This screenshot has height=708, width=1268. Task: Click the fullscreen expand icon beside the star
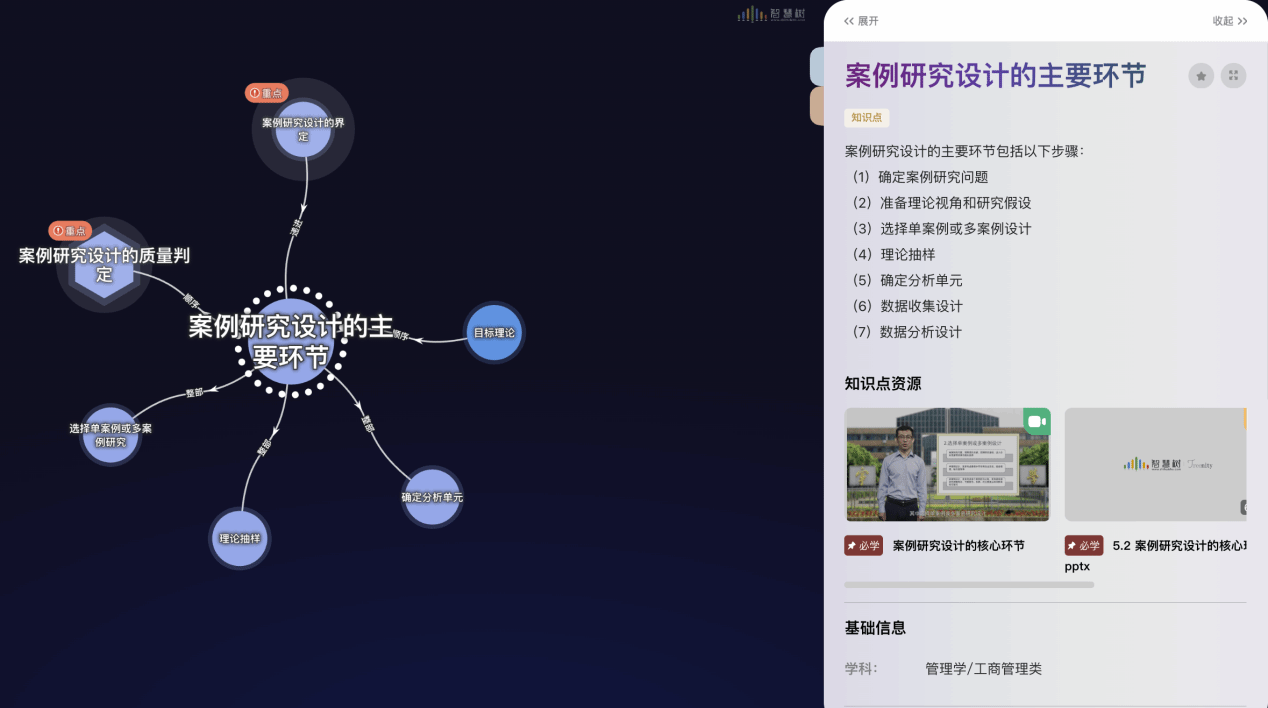tap(1234, 76)
